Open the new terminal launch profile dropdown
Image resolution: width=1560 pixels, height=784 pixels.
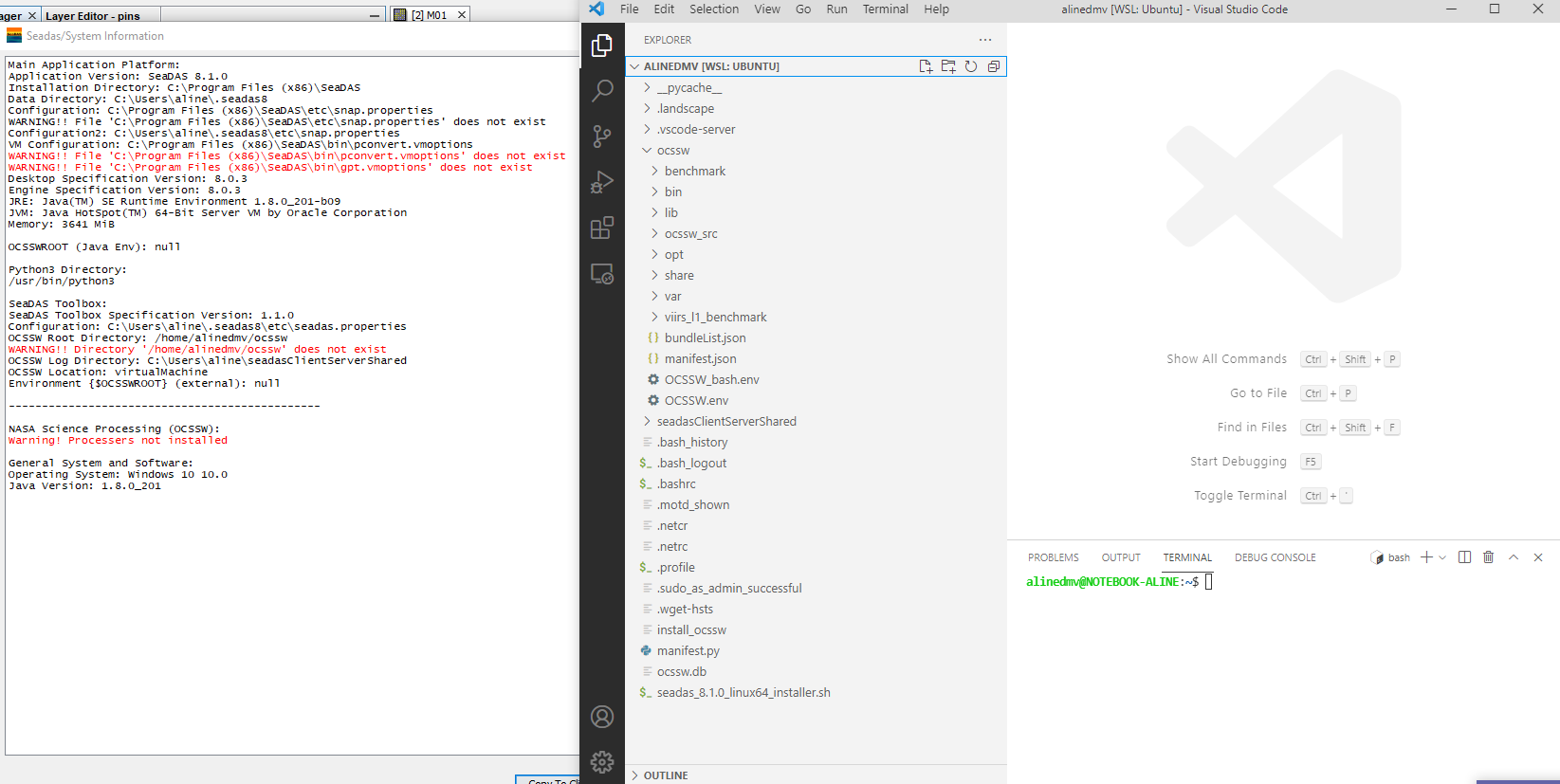[1442, 557]
